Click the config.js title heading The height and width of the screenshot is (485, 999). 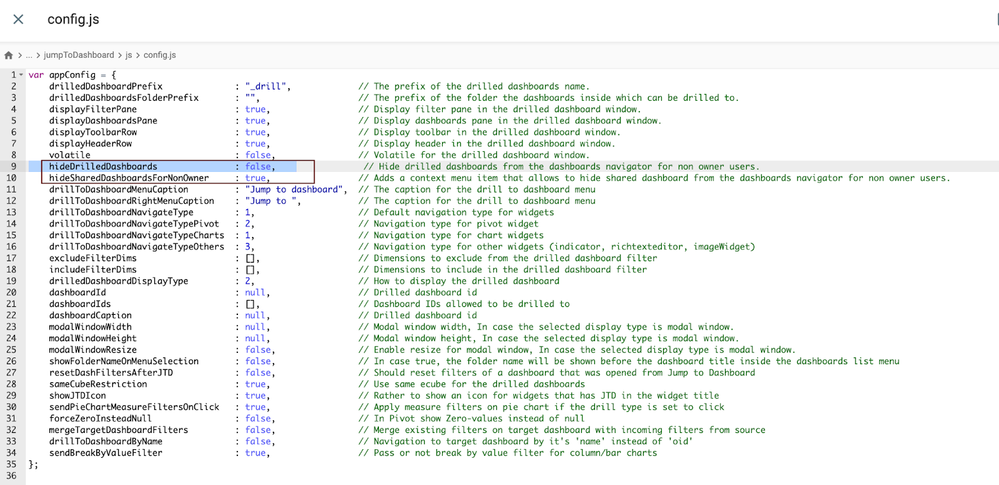click(73, 20)
